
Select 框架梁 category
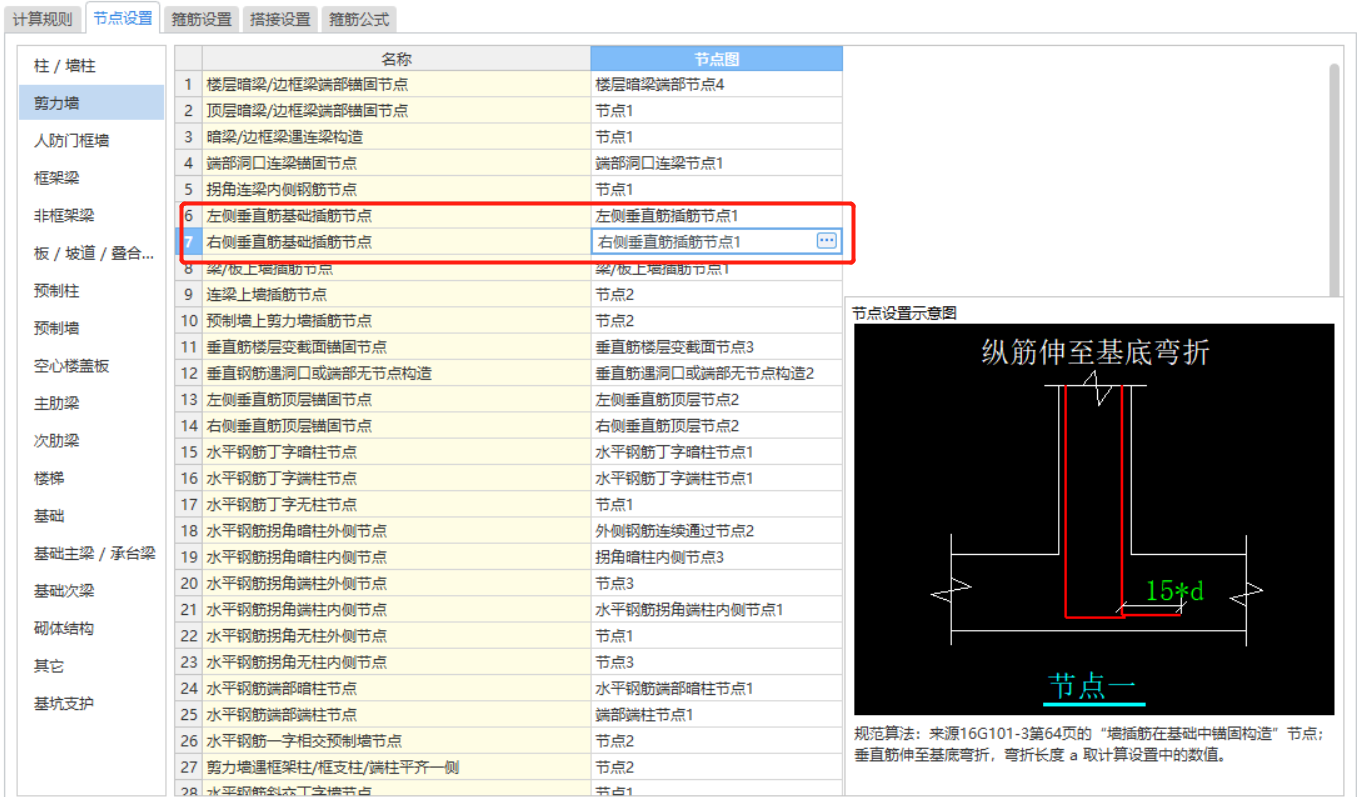[92, 178]
